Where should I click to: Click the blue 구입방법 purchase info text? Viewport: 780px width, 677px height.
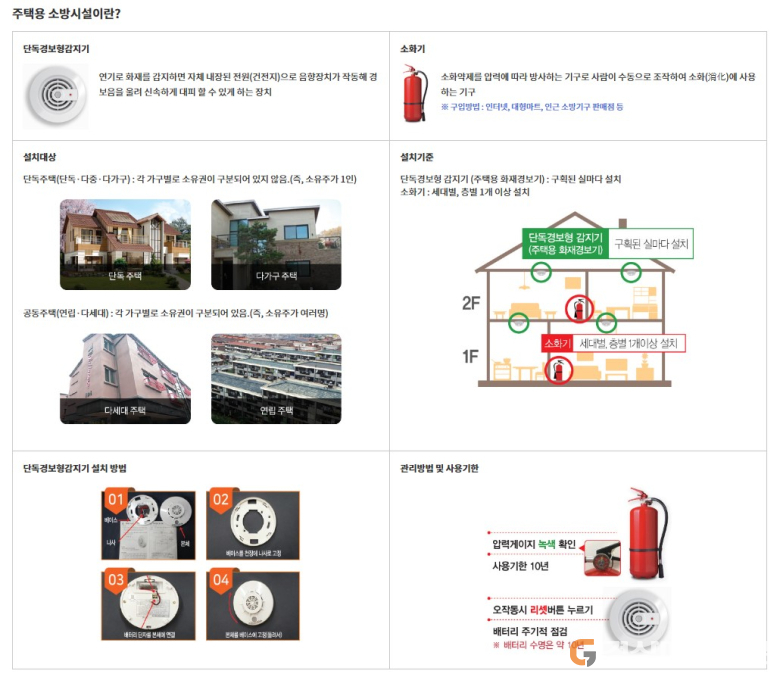point(532,106)
